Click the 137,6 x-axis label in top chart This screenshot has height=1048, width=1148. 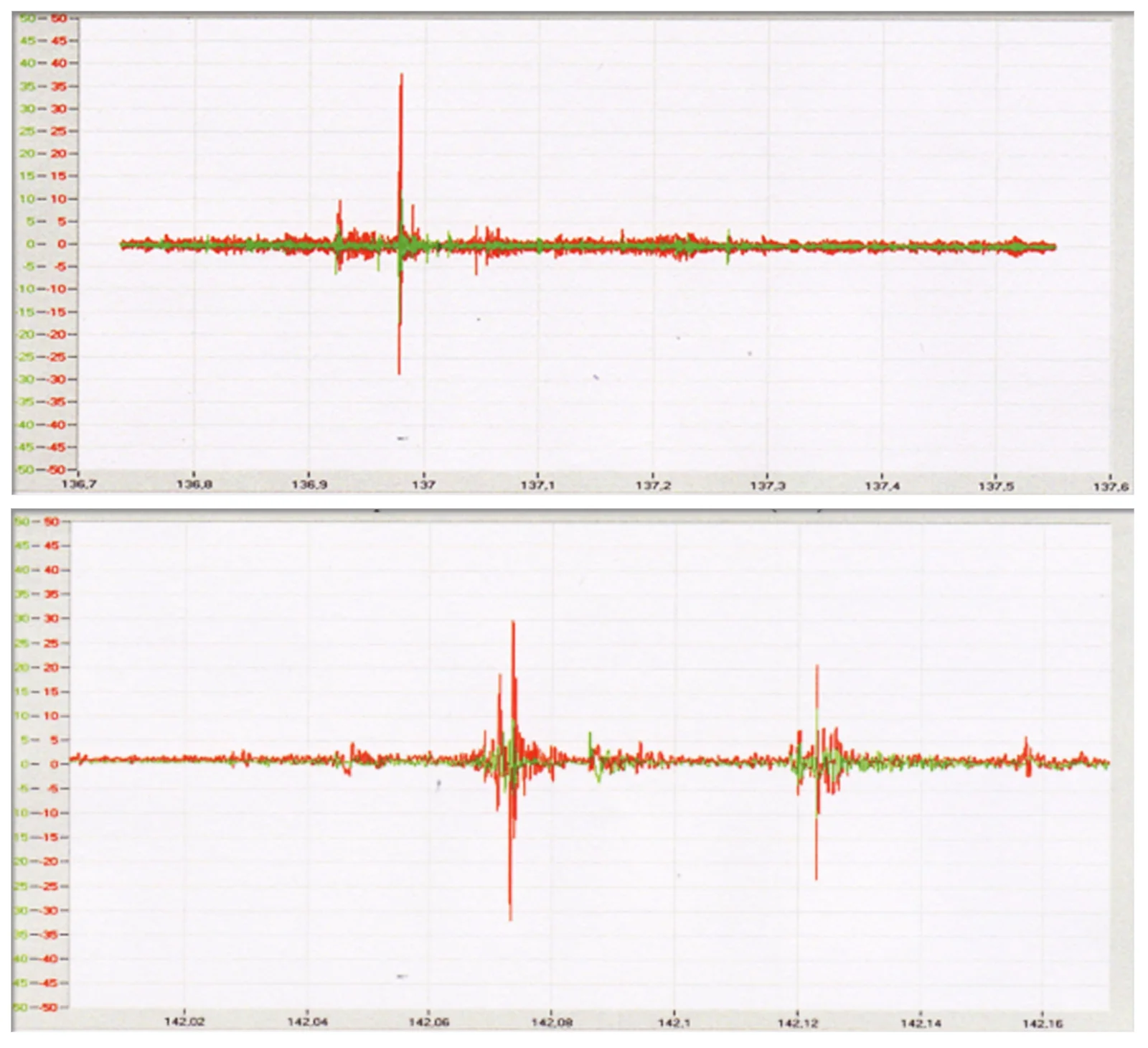(x=1110, y=487)
